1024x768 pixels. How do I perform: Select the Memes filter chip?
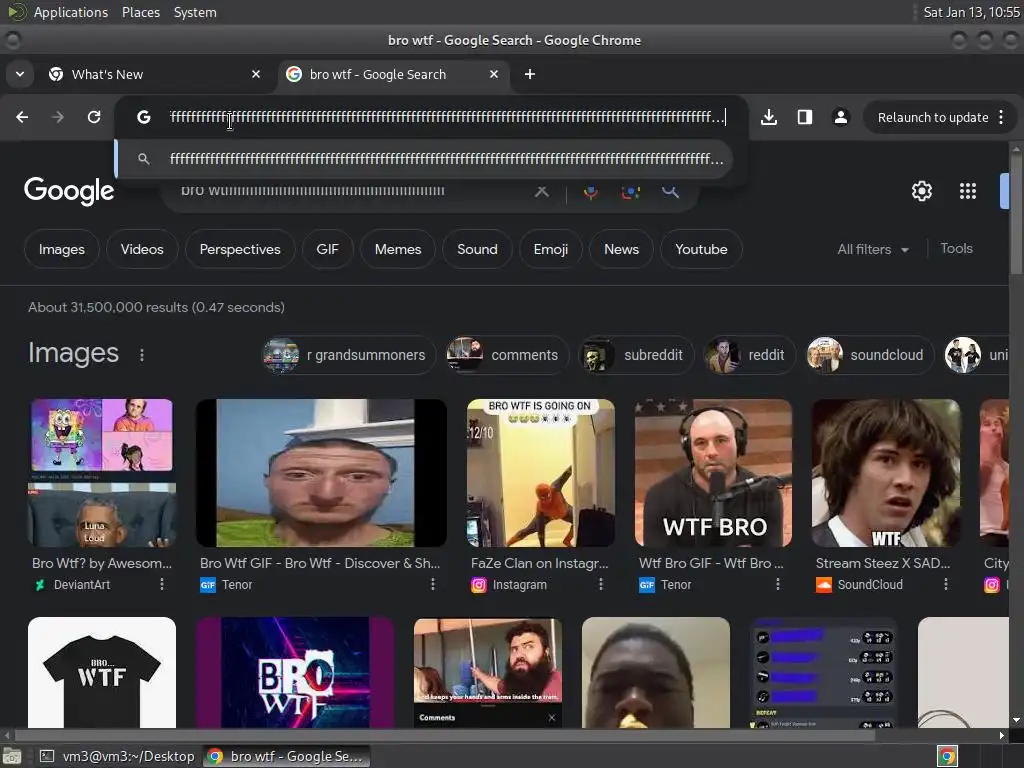point(398,249)
